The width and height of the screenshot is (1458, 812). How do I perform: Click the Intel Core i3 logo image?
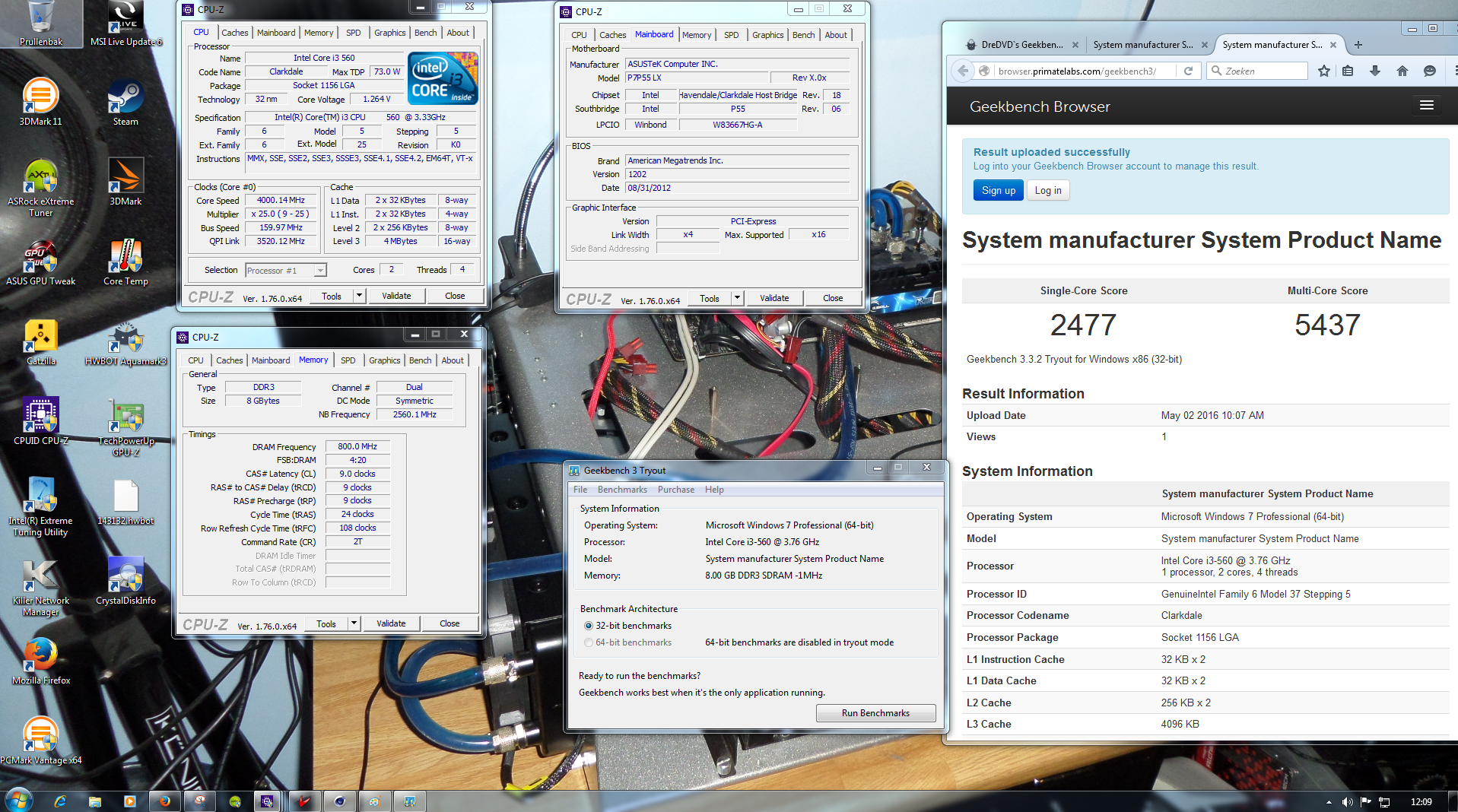443,78
